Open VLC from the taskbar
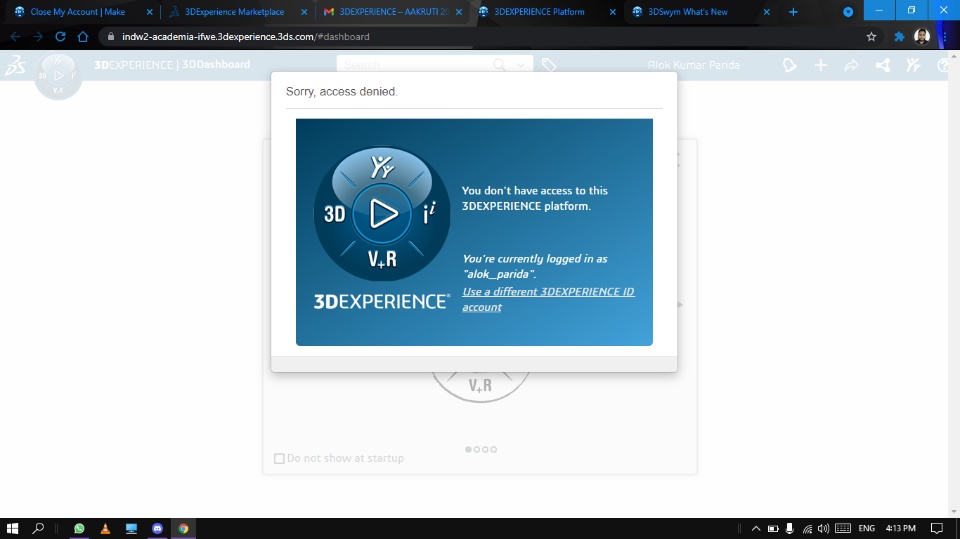960x539 pixels. [105, 528]
